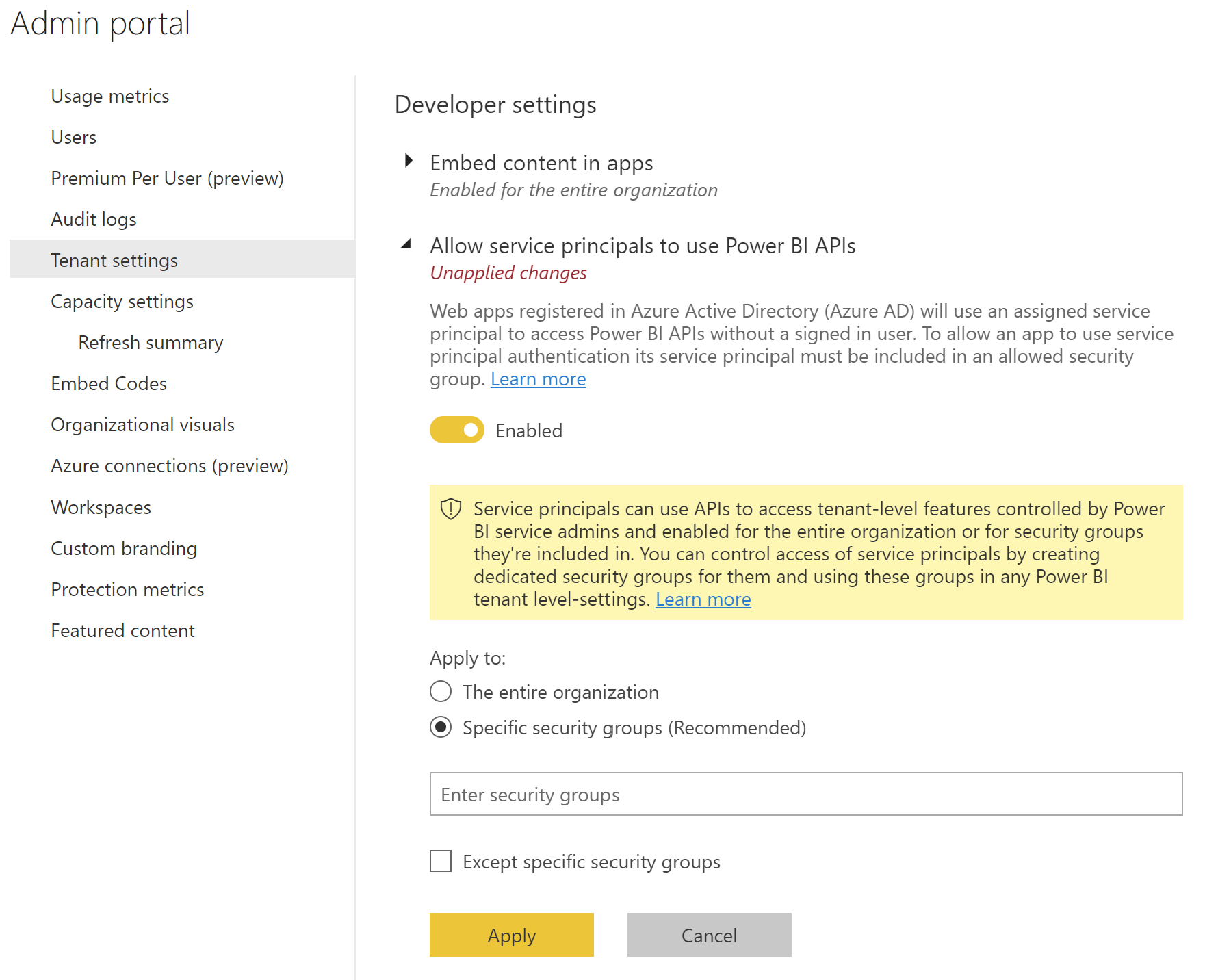
Task: Go to Users section
Action: (74, 138)
